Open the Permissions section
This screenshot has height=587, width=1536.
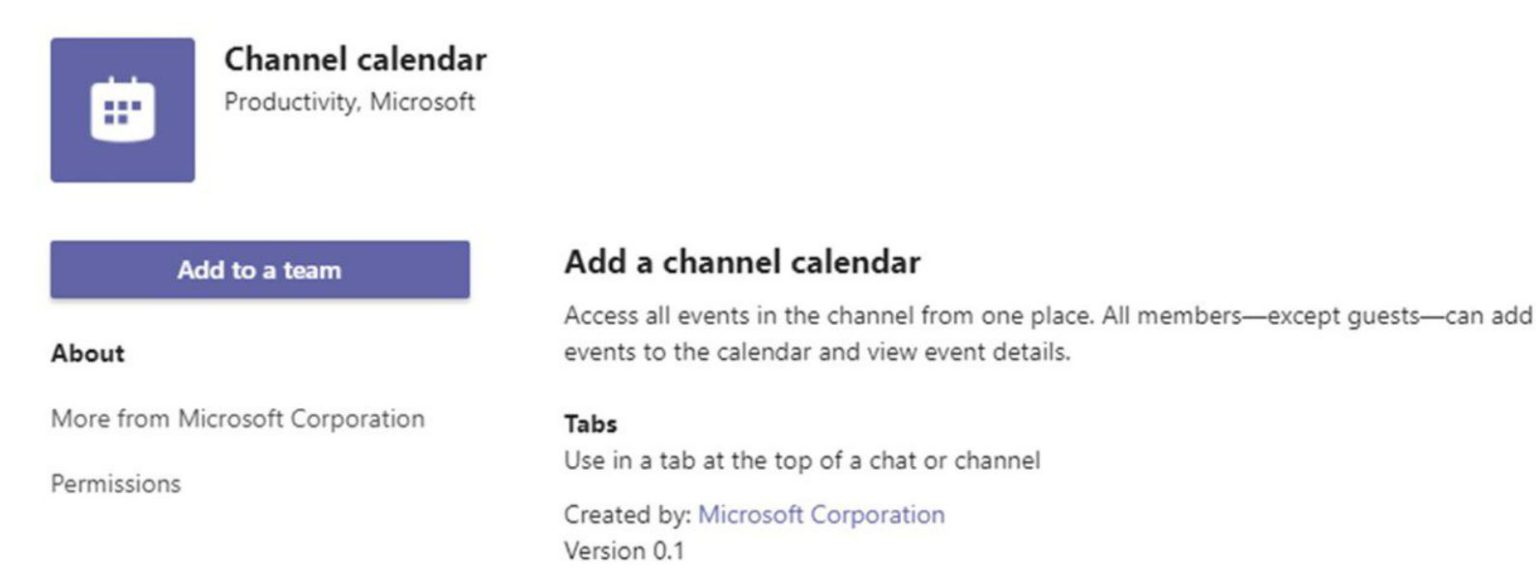(x=116, y=484)
